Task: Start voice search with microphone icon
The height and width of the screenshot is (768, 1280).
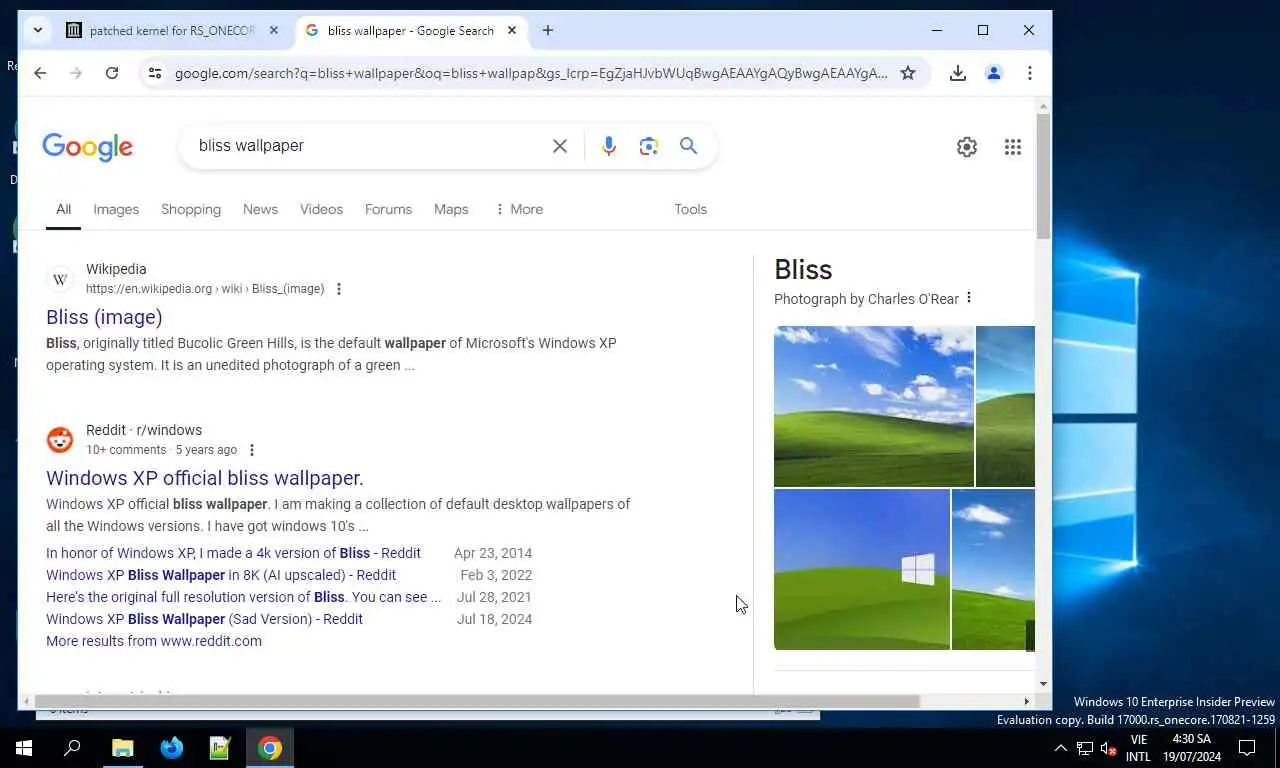Action: pos(609,146)
